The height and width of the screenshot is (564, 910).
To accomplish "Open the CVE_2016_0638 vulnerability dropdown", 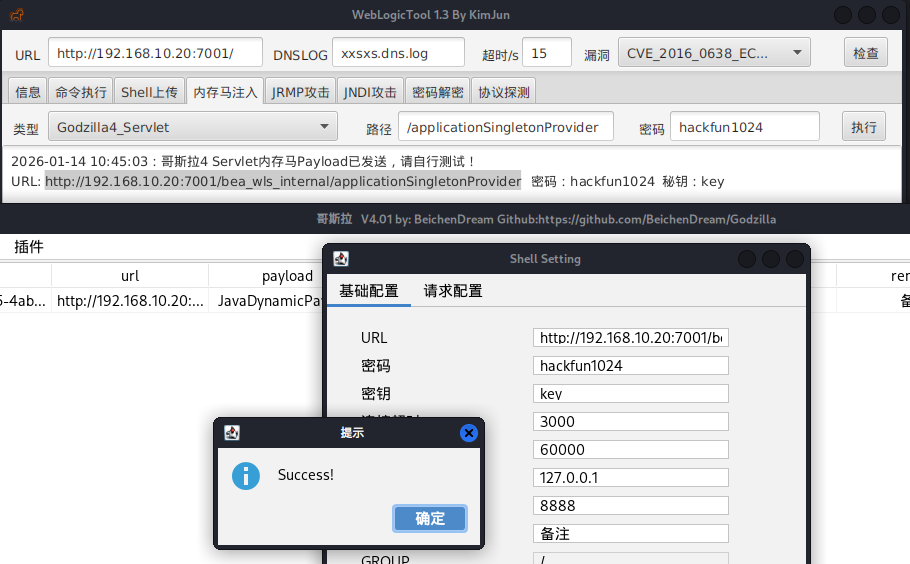I will coord(714,53).
